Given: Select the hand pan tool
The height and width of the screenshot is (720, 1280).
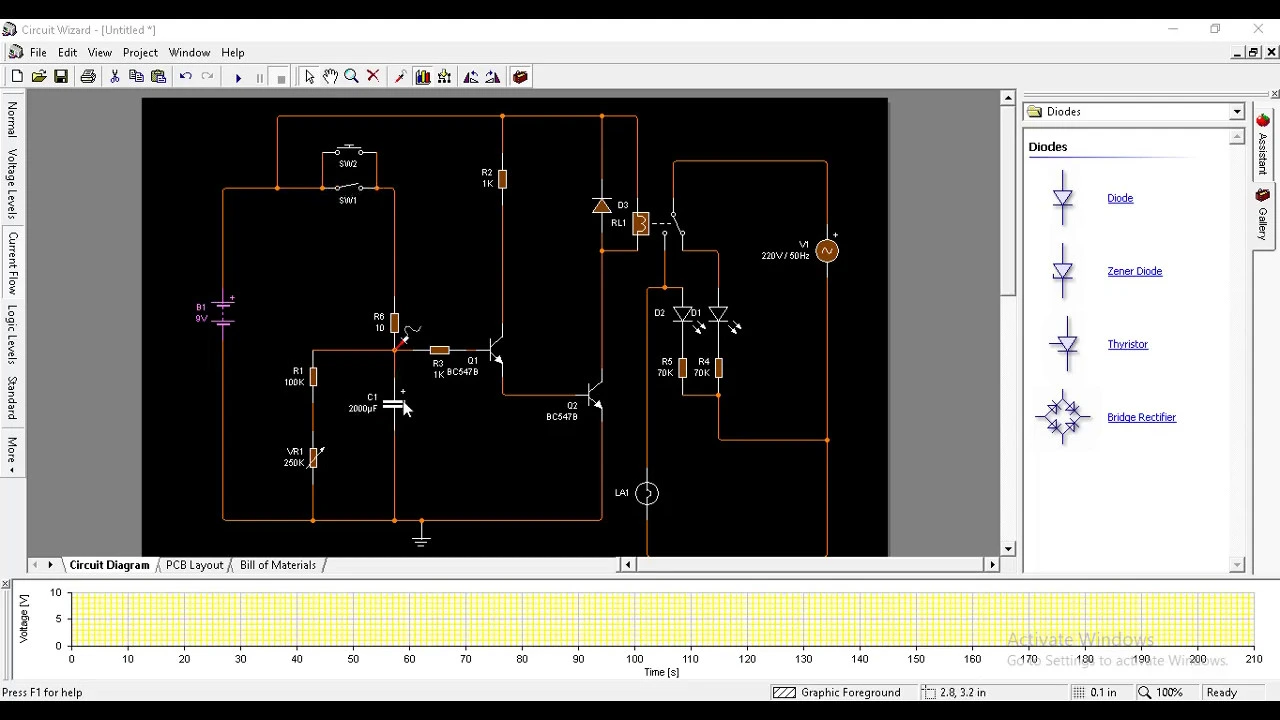Looking at the screenshot, I should [x=330, y=77].
